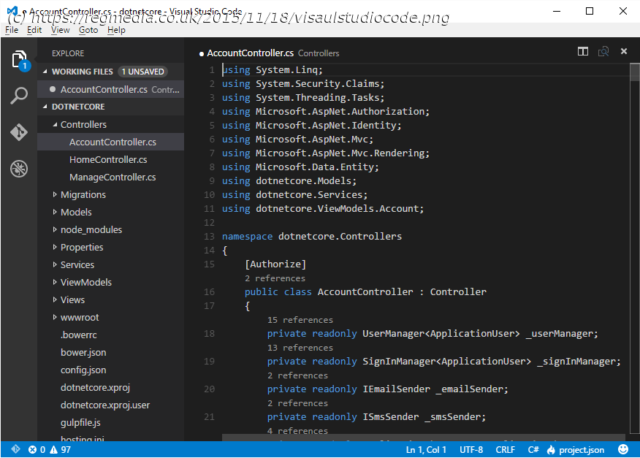
Task: Click the flame icon beside project.json
Action: tap(551, 449)
